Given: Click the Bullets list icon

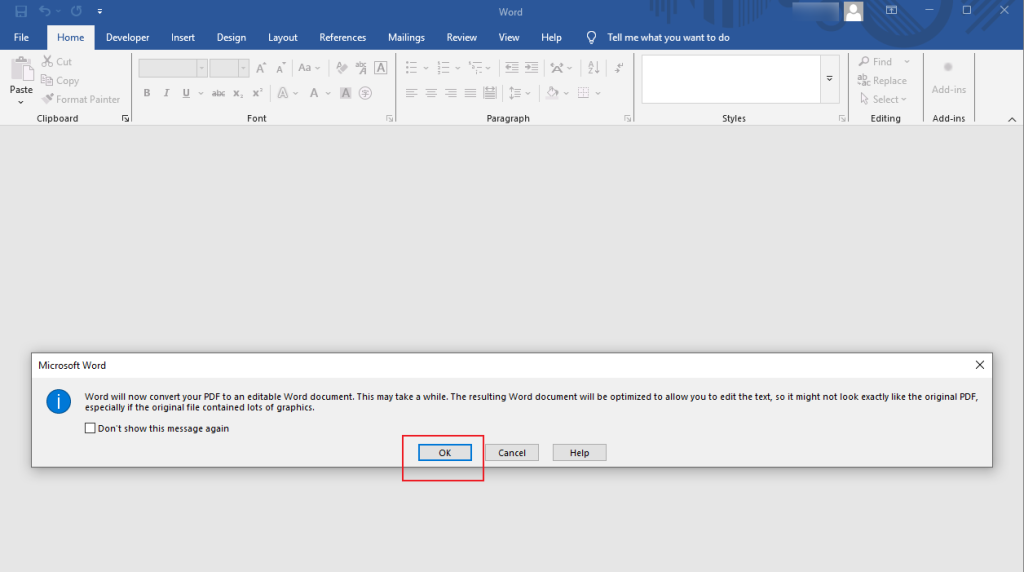Looking at the screenshot, I should [x=411, y=68].
